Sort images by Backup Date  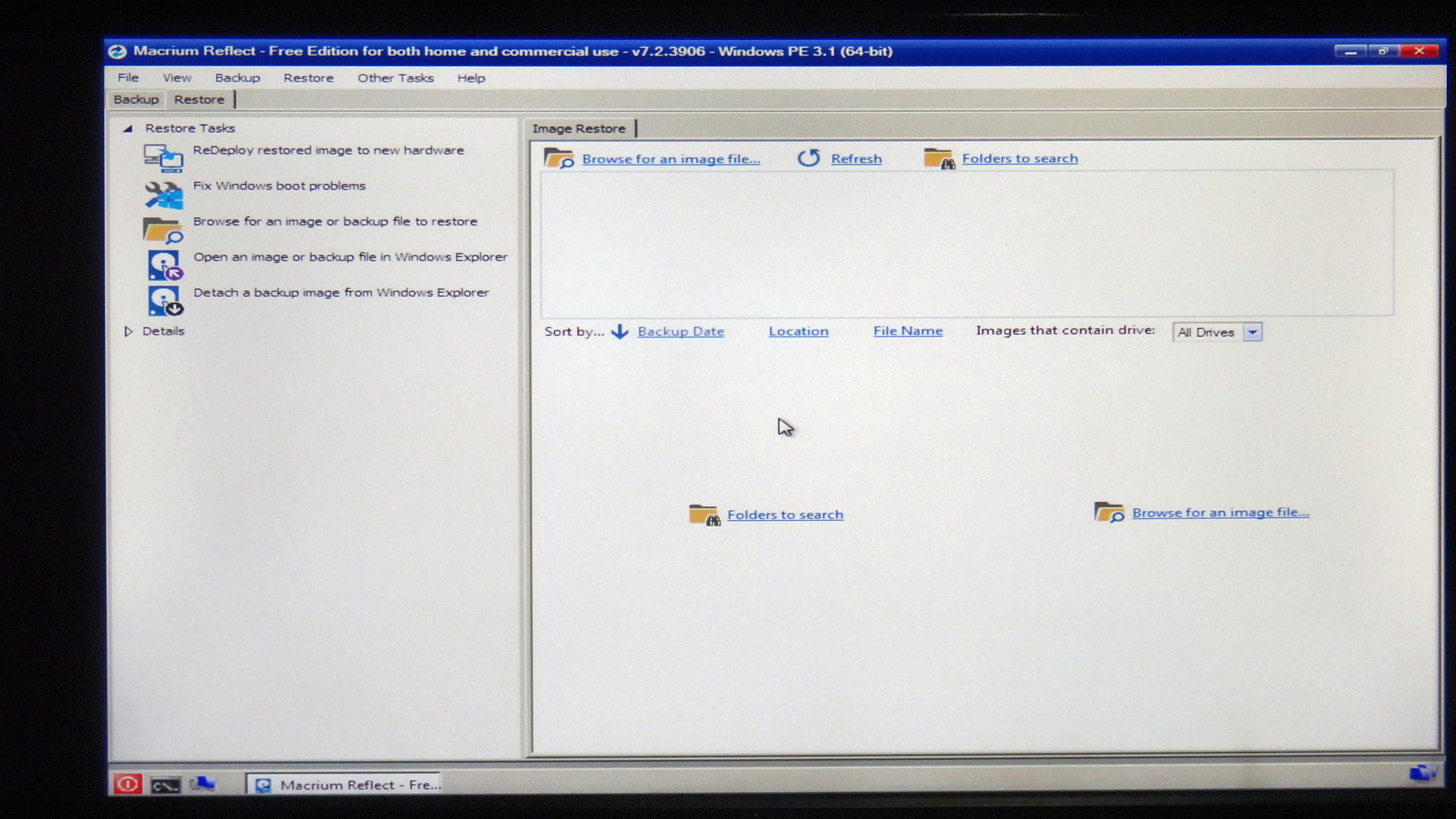point(681,331)
